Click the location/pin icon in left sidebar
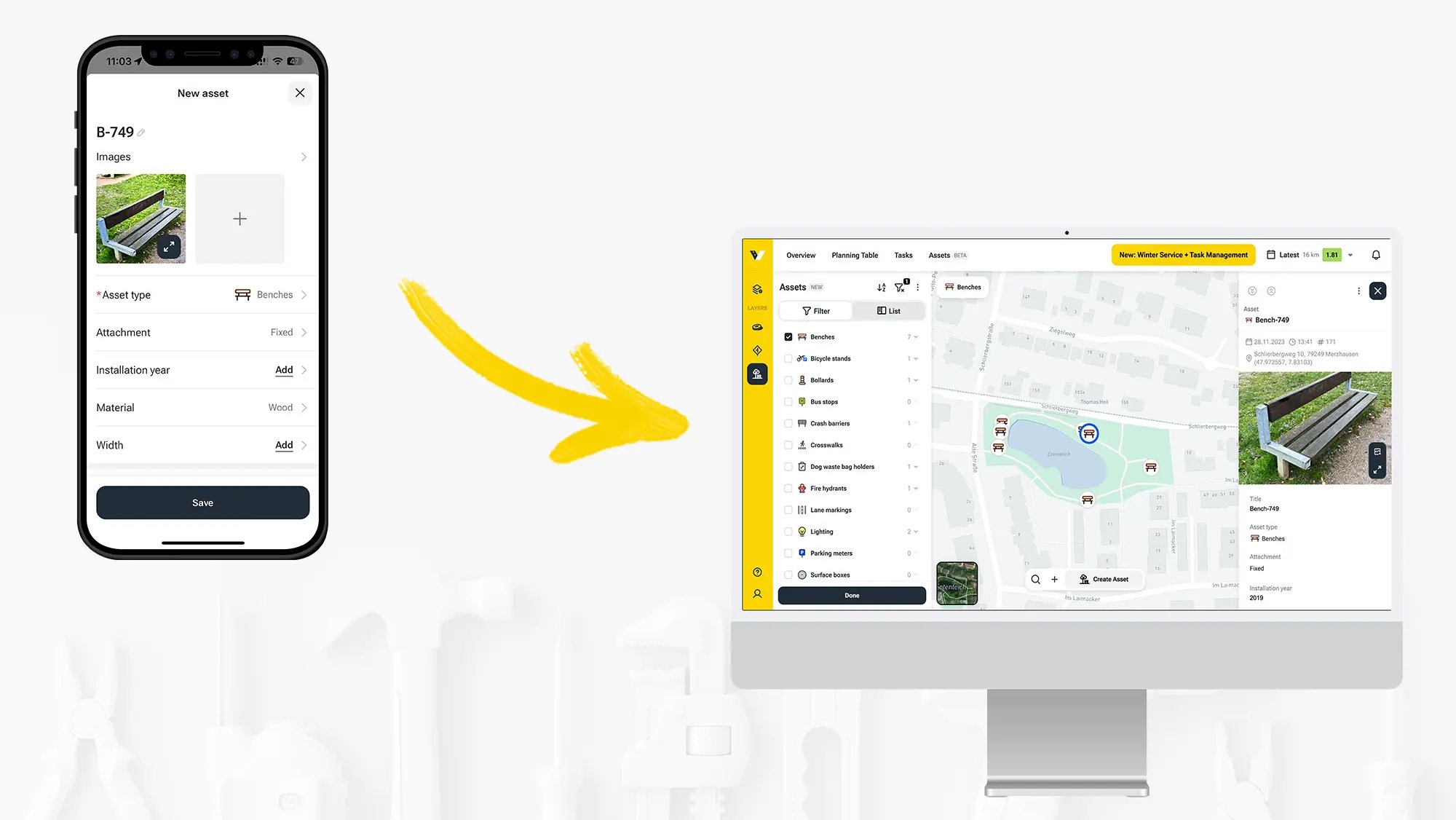 [758, 350]
